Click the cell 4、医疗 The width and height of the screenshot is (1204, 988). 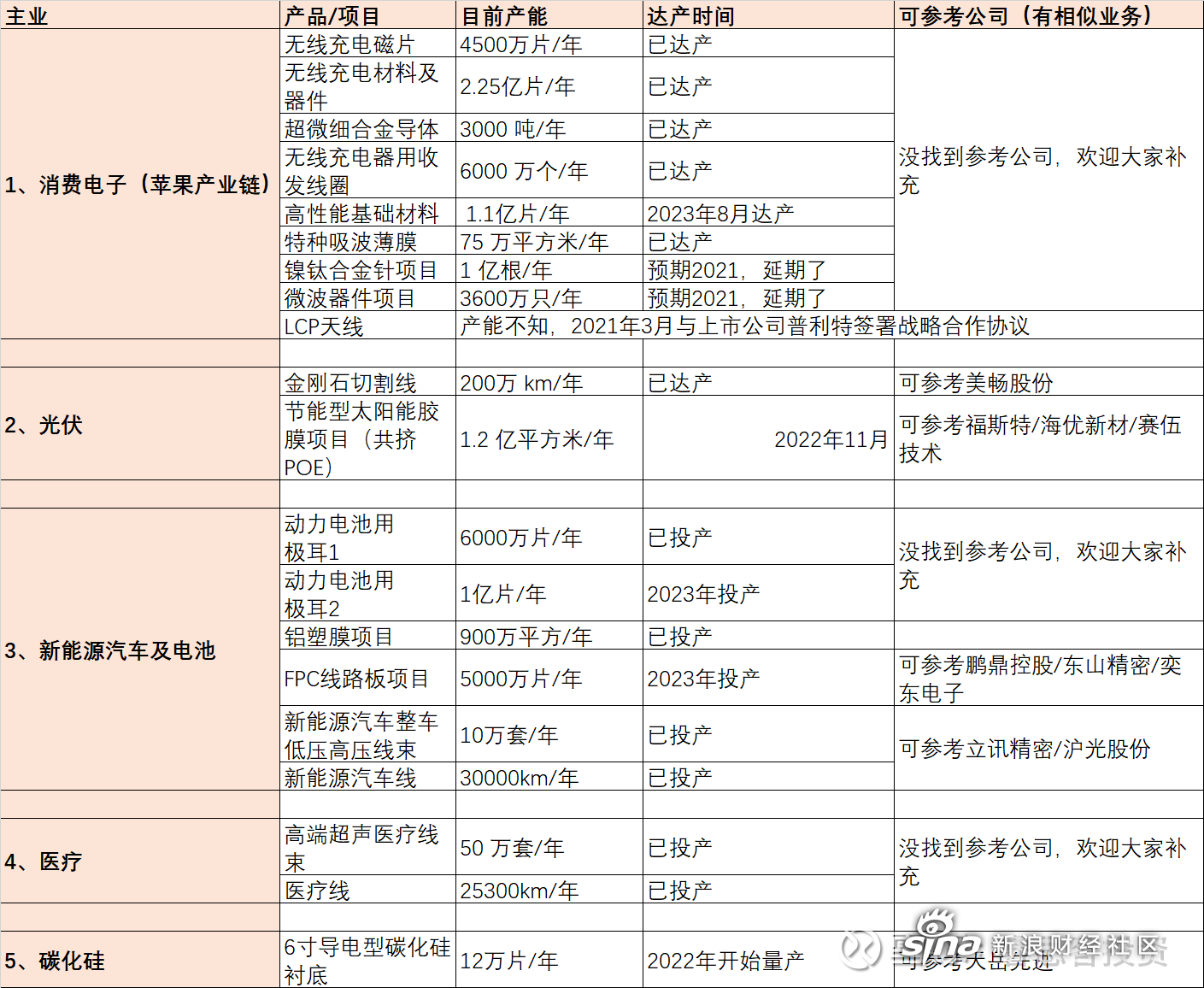(140, 861)
